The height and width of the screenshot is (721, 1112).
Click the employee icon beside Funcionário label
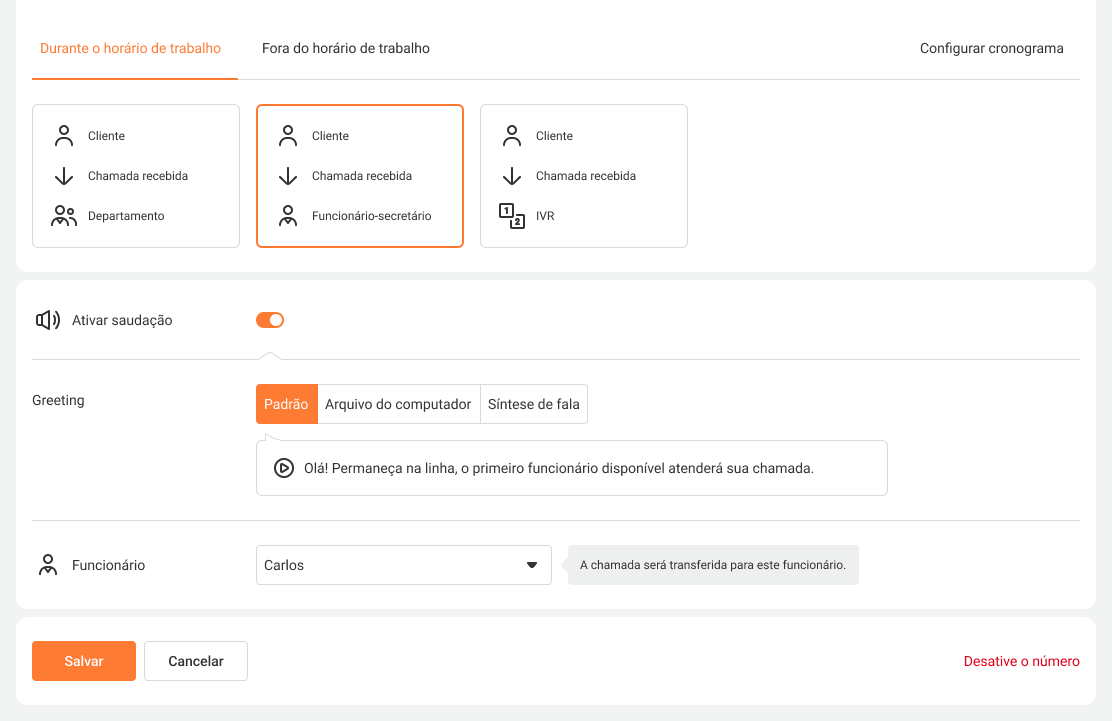[x=48, y=565]
